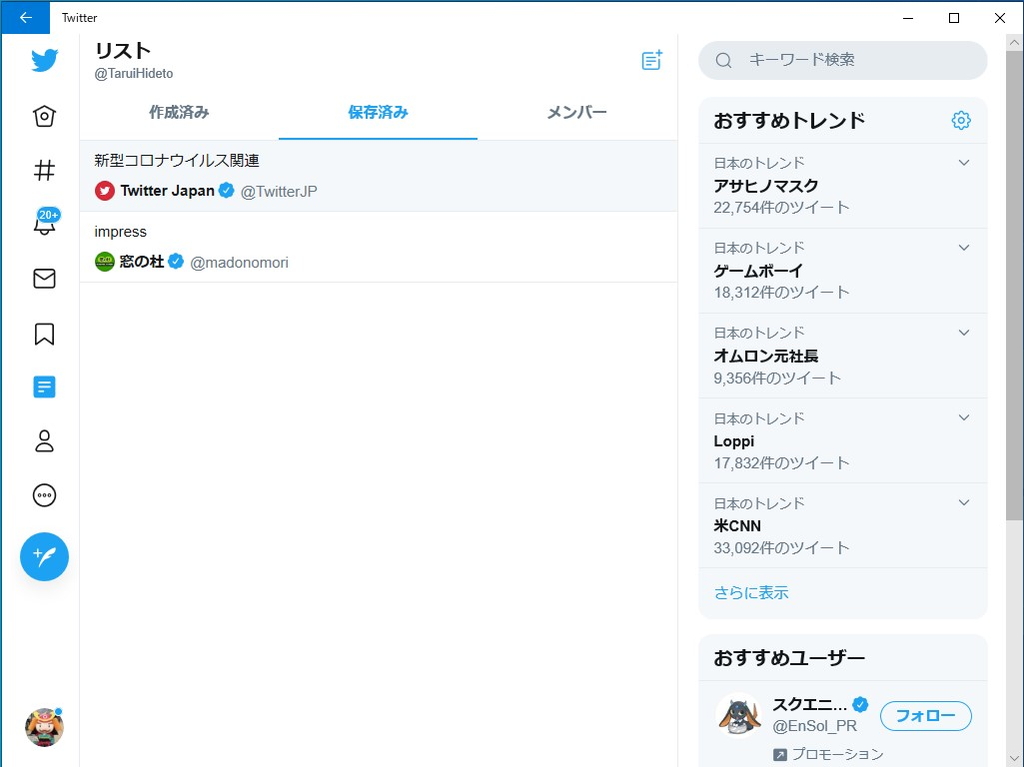Switch to the メンバー tab
This screenshot has height=767, width=1024.
(x=577, y=113)
